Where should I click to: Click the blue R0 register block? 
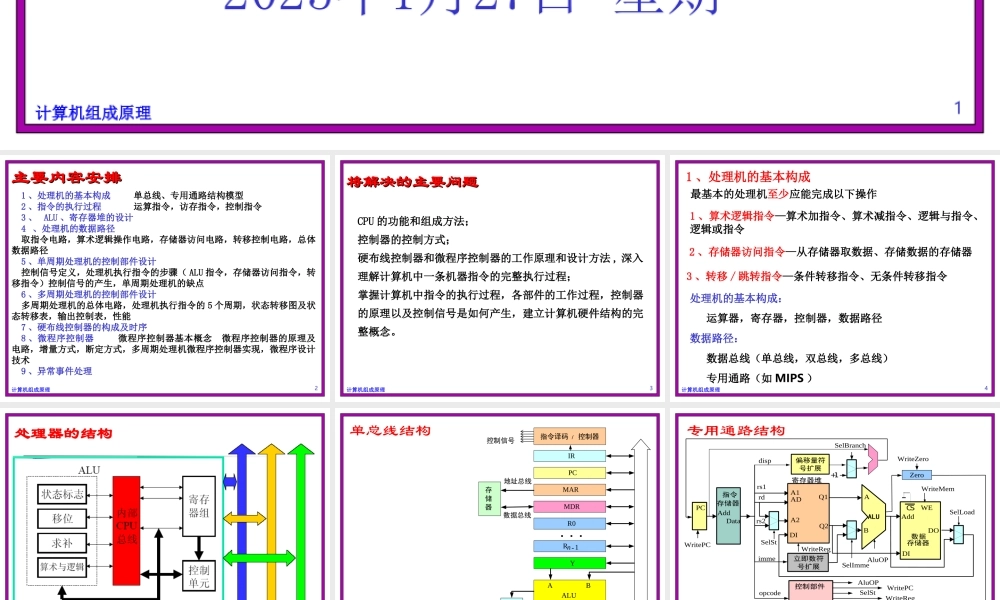pos(570,523)
